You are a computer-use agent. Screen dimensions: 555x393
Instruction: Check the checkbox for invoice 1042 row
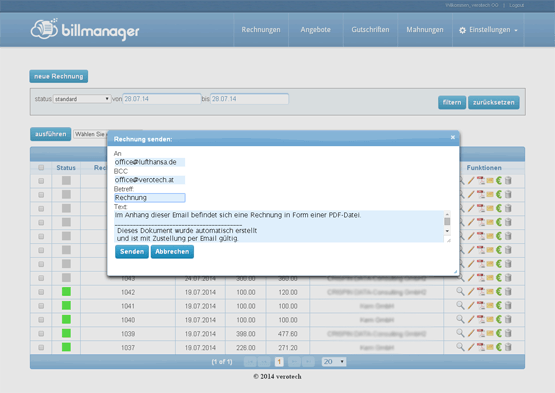pyautogui.click(x=41, y=292)
